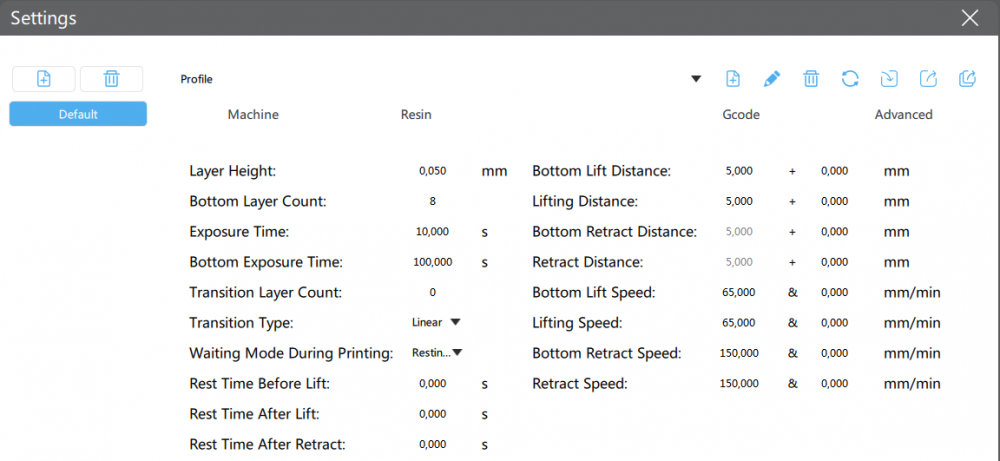
Task: Select the Default machine entry
Action: (x=78, y=114)
